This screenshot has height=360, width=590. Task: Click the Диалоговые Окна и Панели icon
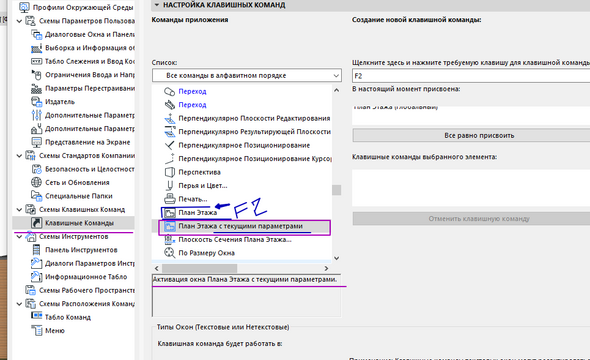pyautogui.click(x=36, y=35)
